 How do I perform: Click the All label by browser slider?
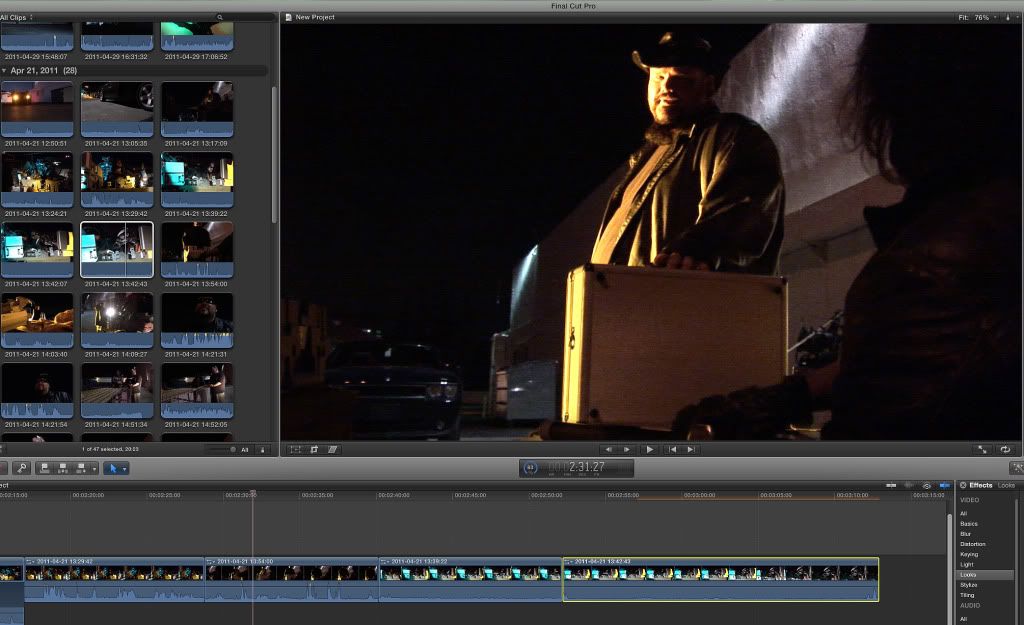pos(245,449)
